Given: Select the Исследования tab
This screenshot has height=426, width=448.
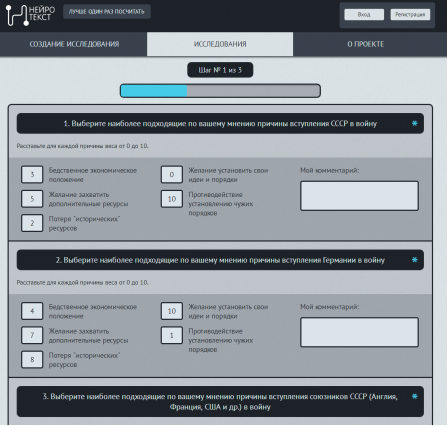Looking at the screenshot, I should (220, 44).
